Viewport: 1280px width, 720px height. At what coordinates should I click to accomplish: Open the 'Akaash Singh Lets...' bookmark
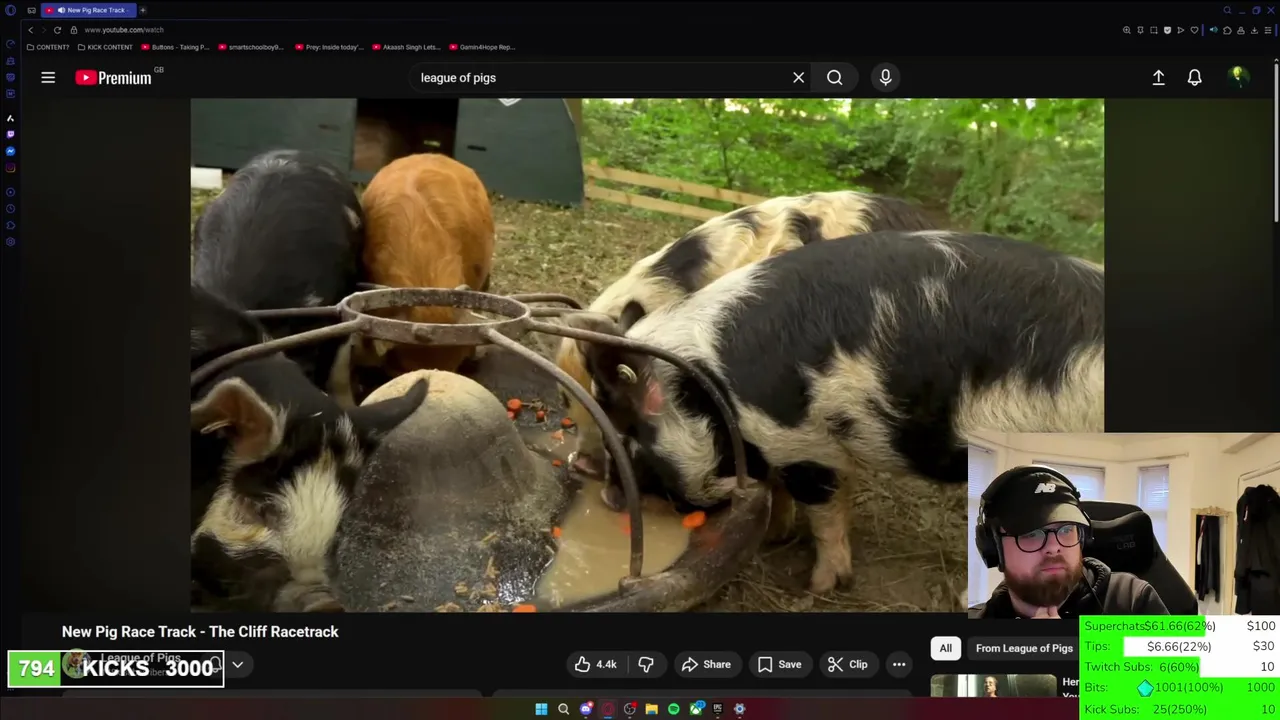coord(406,47)
